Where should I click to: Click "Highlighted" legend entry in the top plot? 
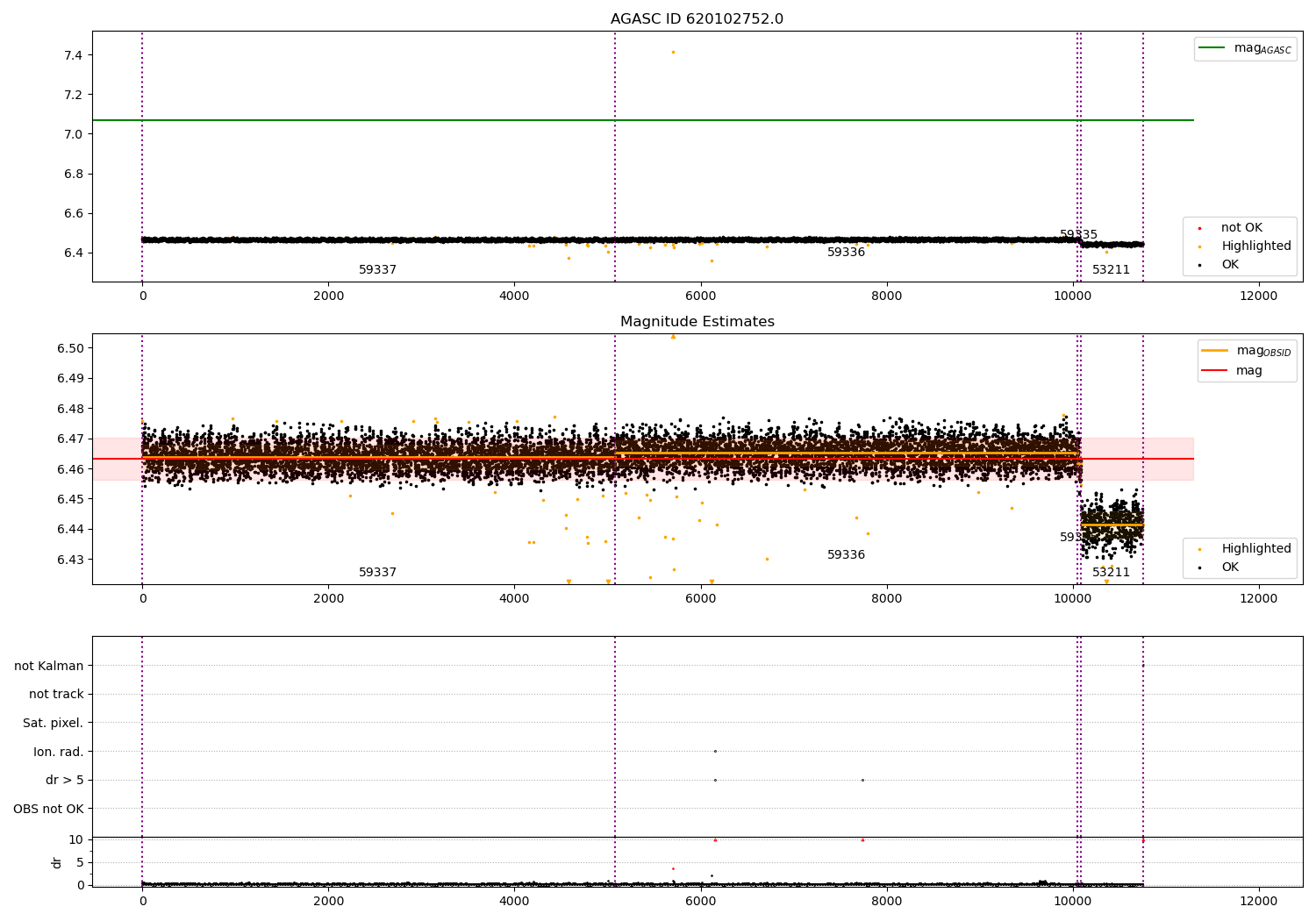[1255, 246]
